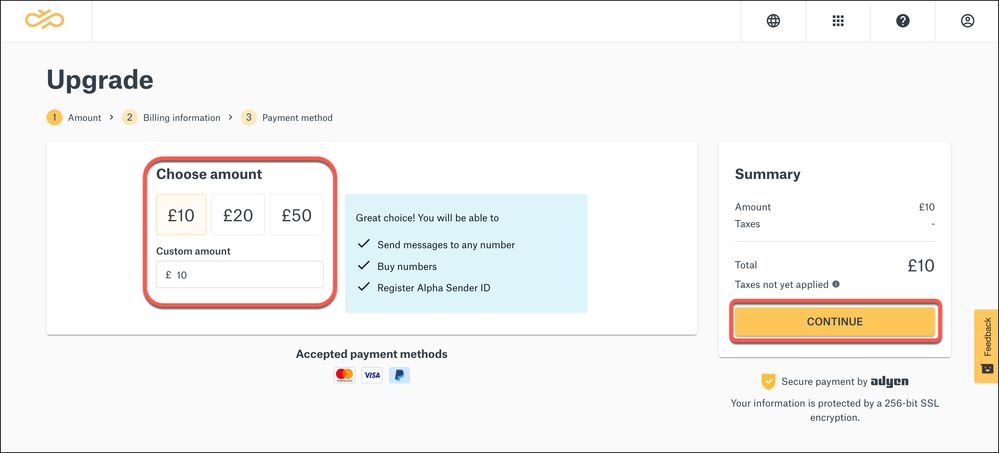Click the Visa payment icon
Viewport: 999px width, 453px height.
pyautogui.click(x=372, y=375)
